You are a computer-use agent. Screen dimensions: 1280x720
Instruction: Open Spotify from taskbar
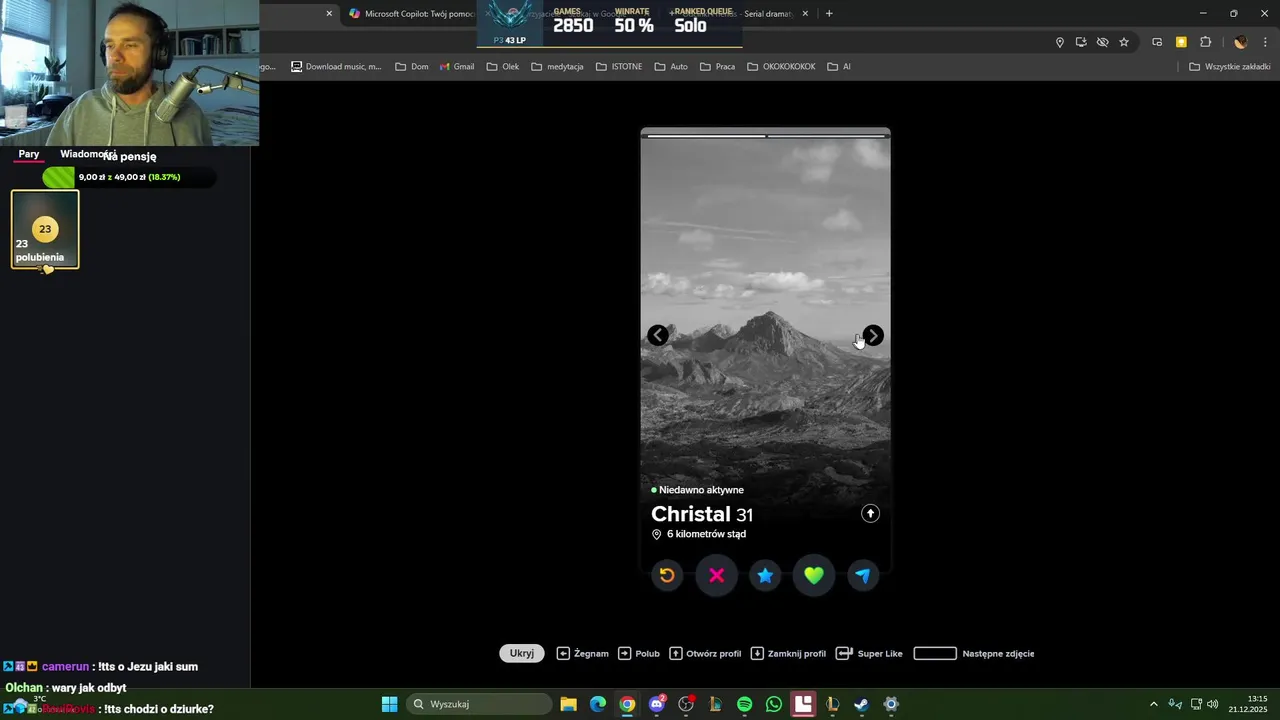(744, 704)
